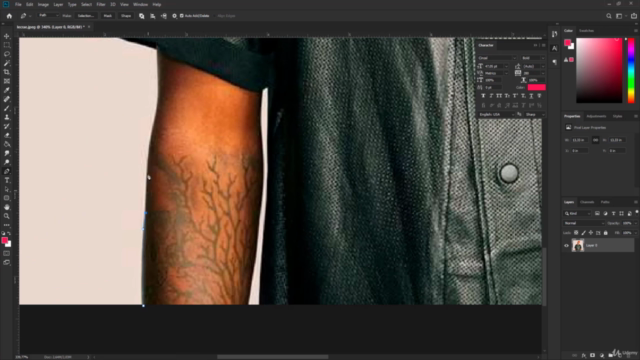
Task: Open the path operations icon in options bar
Action: [x=142, y=16]
